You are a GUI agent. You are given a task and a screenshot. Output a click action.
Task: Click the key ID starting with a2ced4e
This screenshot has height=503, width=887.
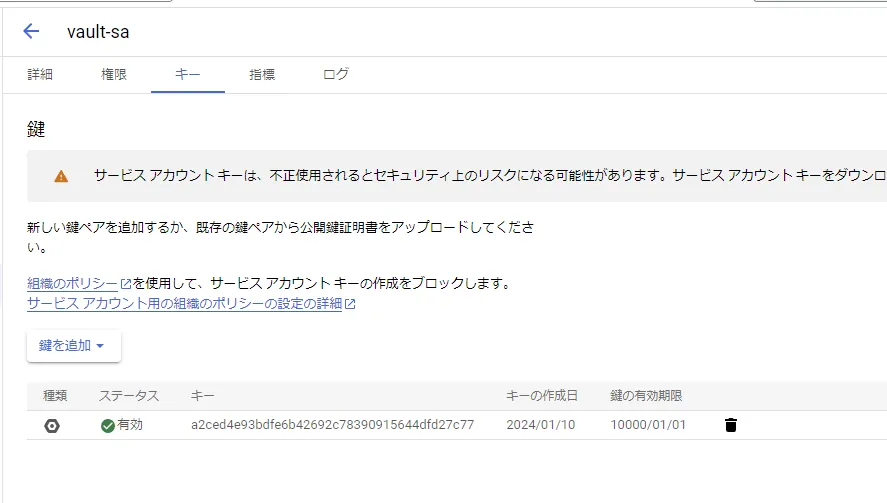[332, 425]
